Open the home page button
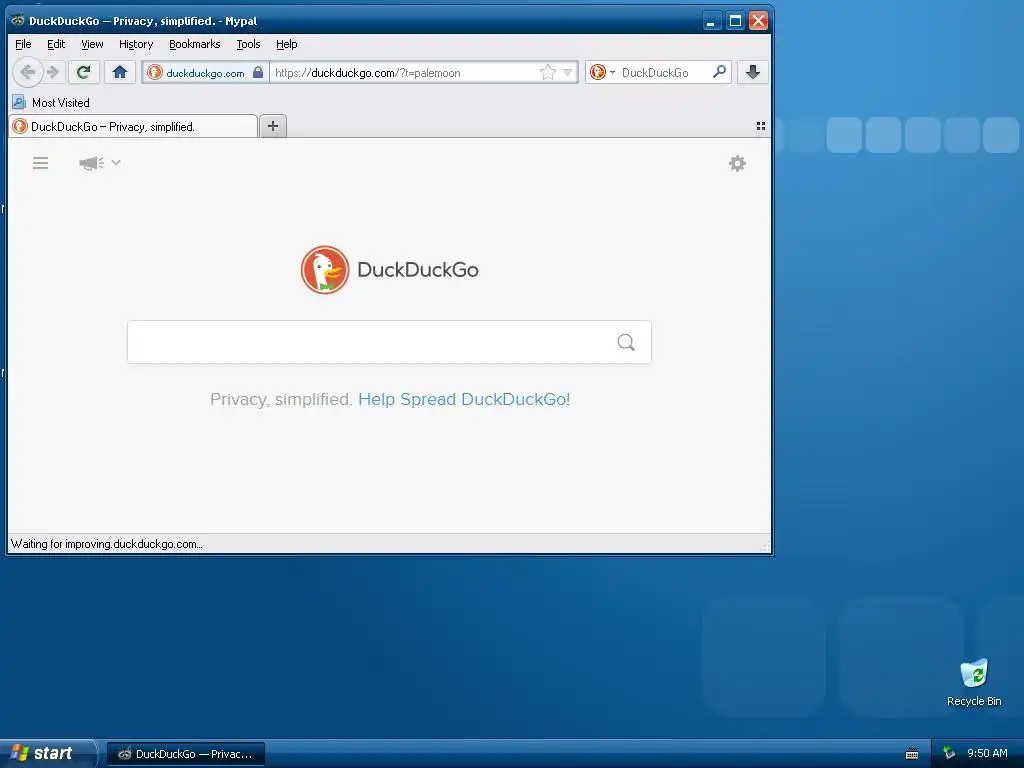This screenshot has width=1024, height=768. coord(120,72)
